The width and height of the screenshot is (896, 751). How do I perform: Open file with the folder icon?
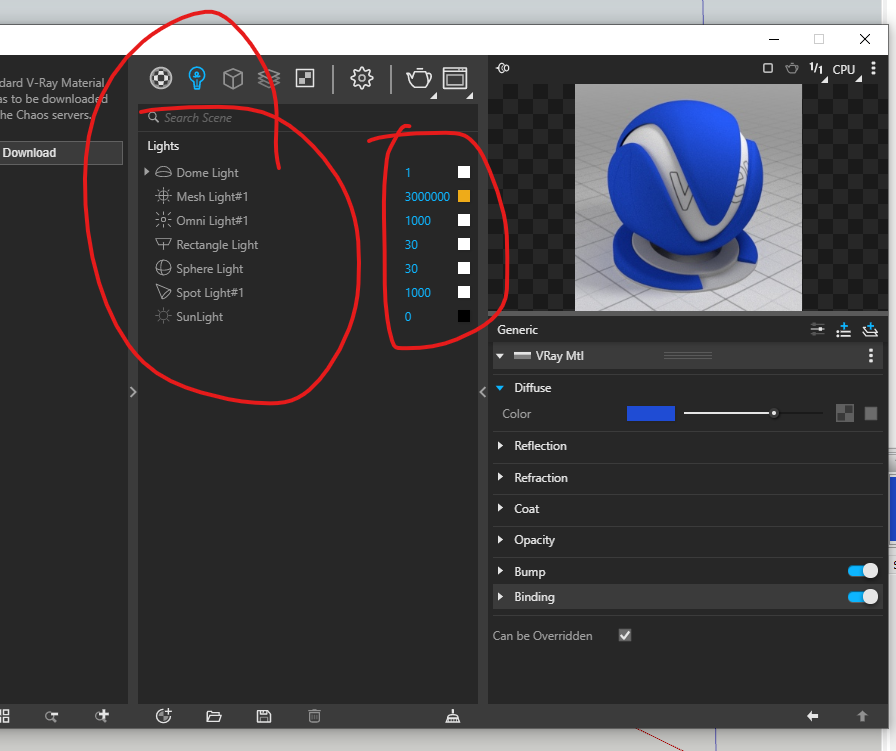click(x=214, y=716)
